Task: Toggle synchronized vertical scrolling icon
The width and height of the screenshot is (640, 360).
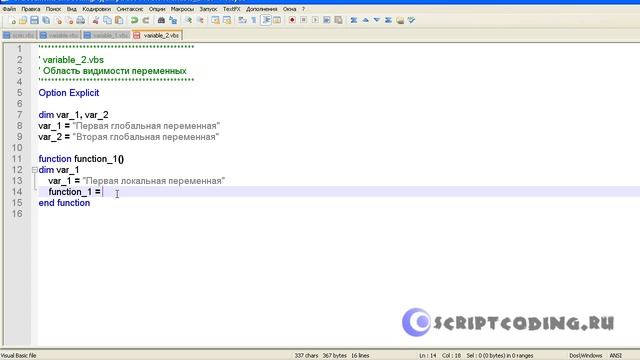Action: click(215, 20)
